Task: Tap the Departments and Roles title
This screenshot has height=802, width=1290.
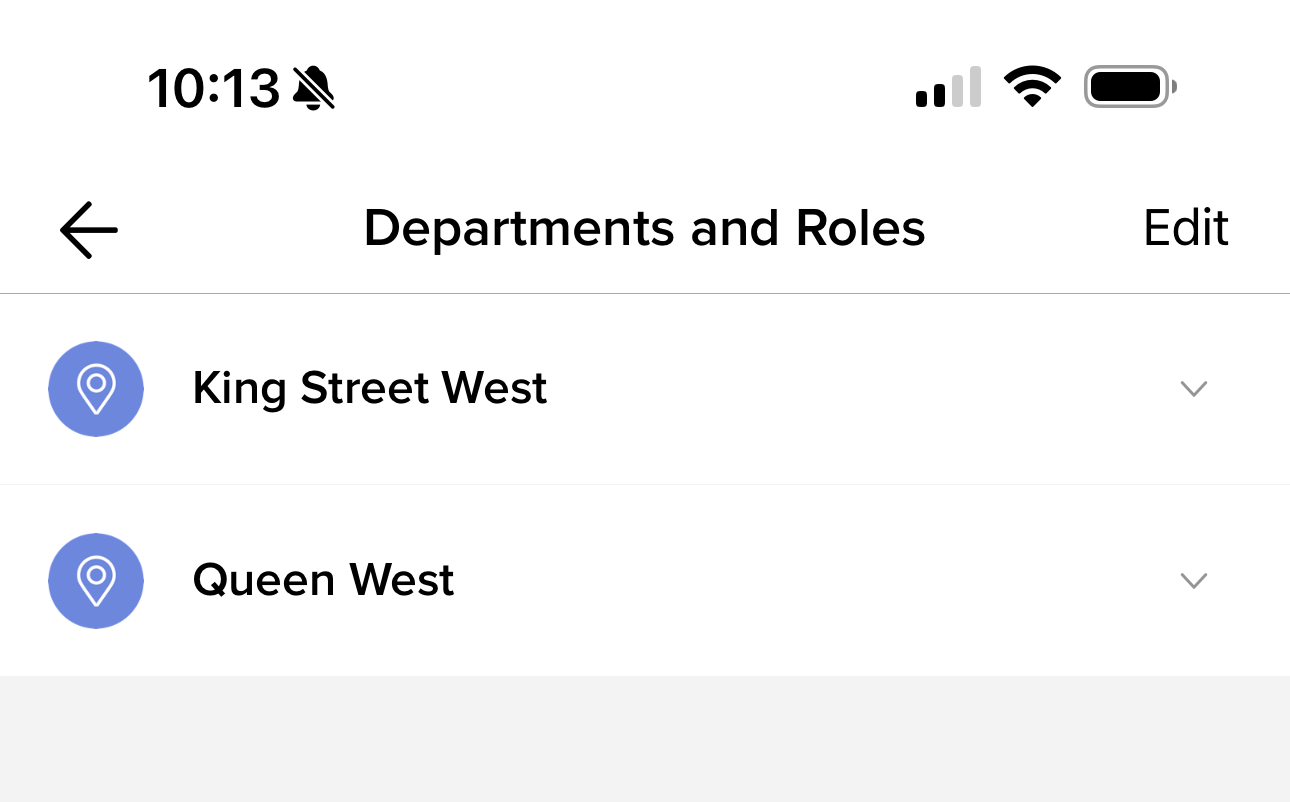Action: 645,228
